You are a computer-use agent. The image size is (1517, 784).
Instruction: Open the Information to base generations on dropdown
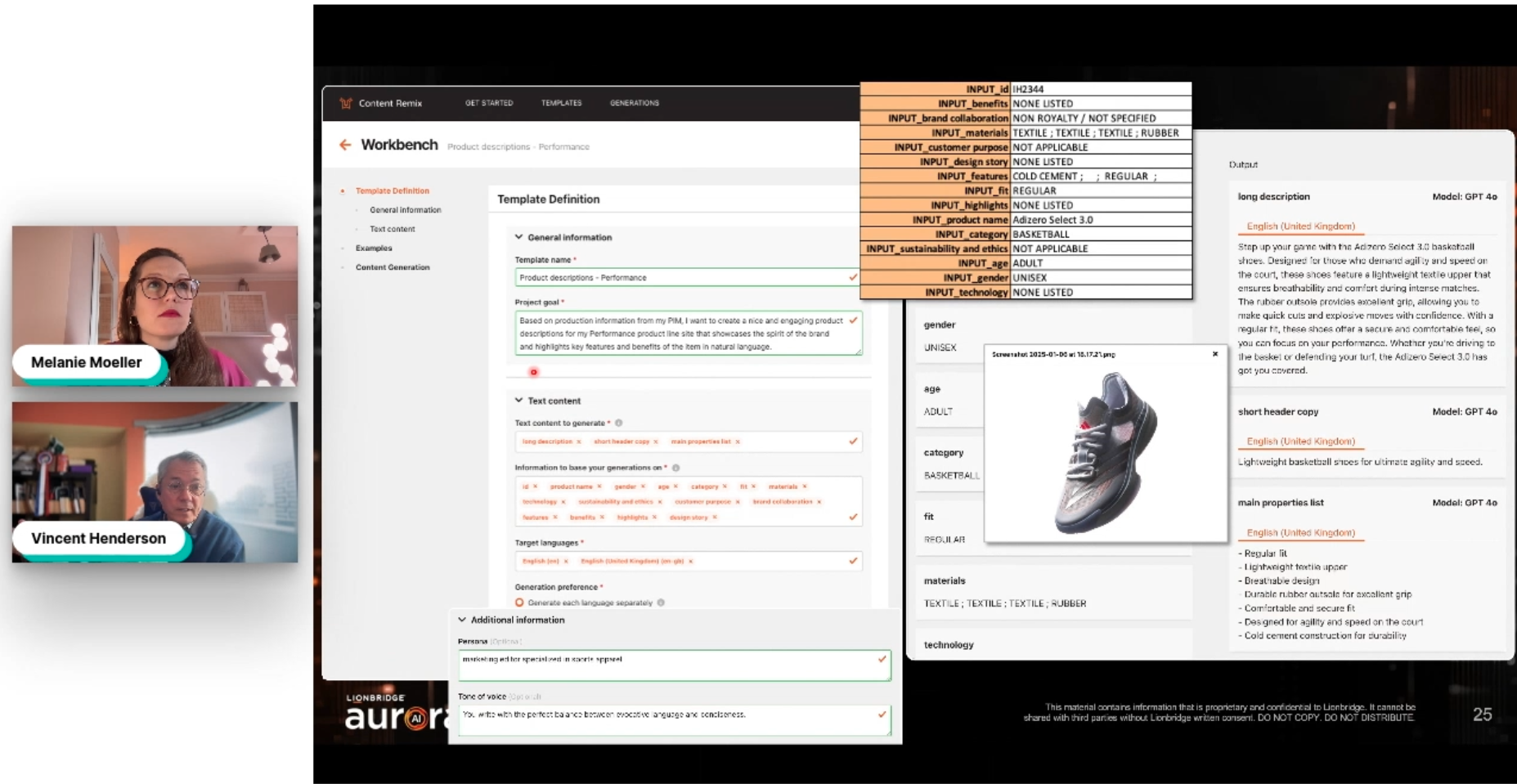coord(689,501)
